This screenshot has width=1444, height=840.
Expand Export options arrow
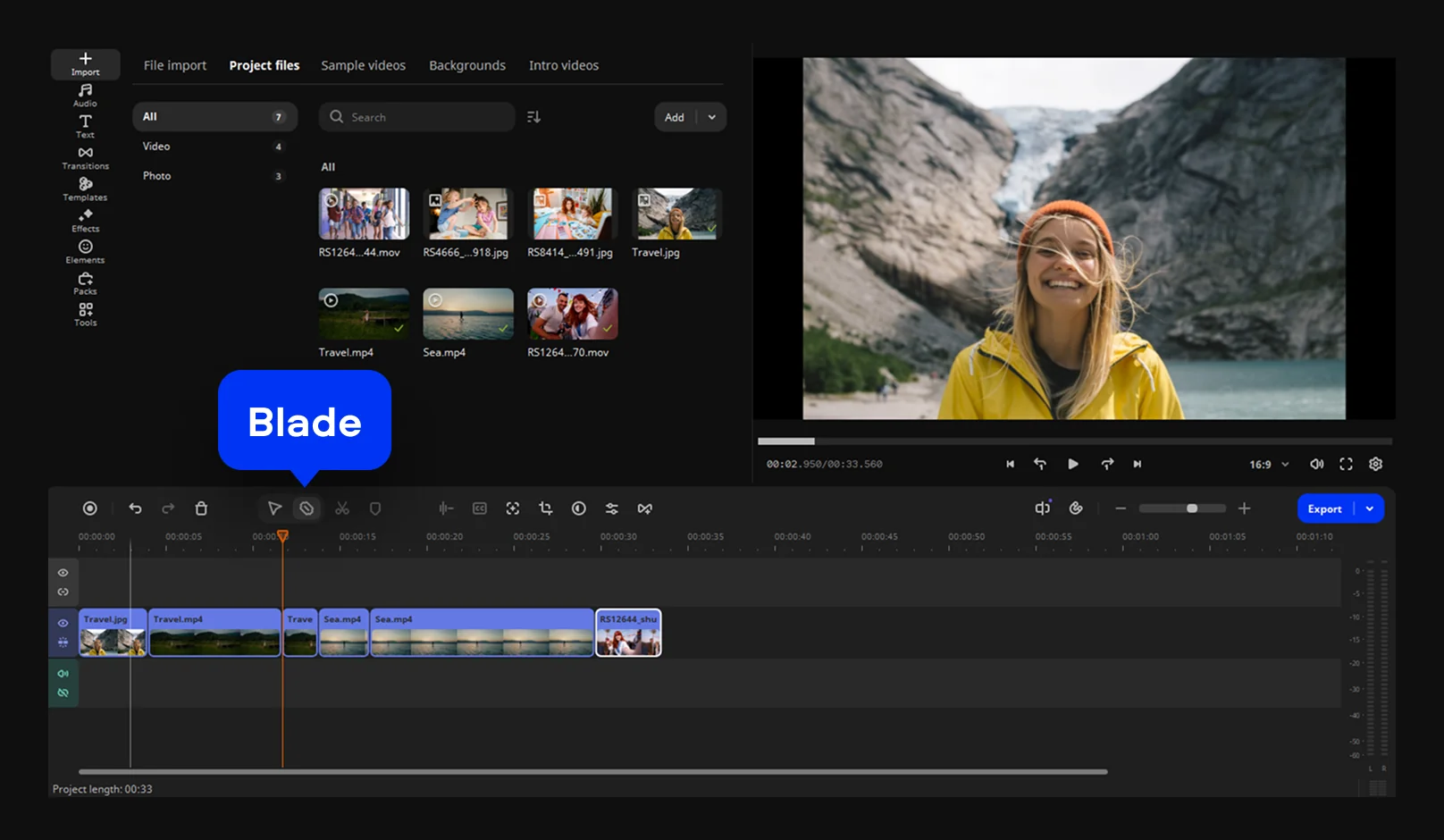(x=1370, y=508)
